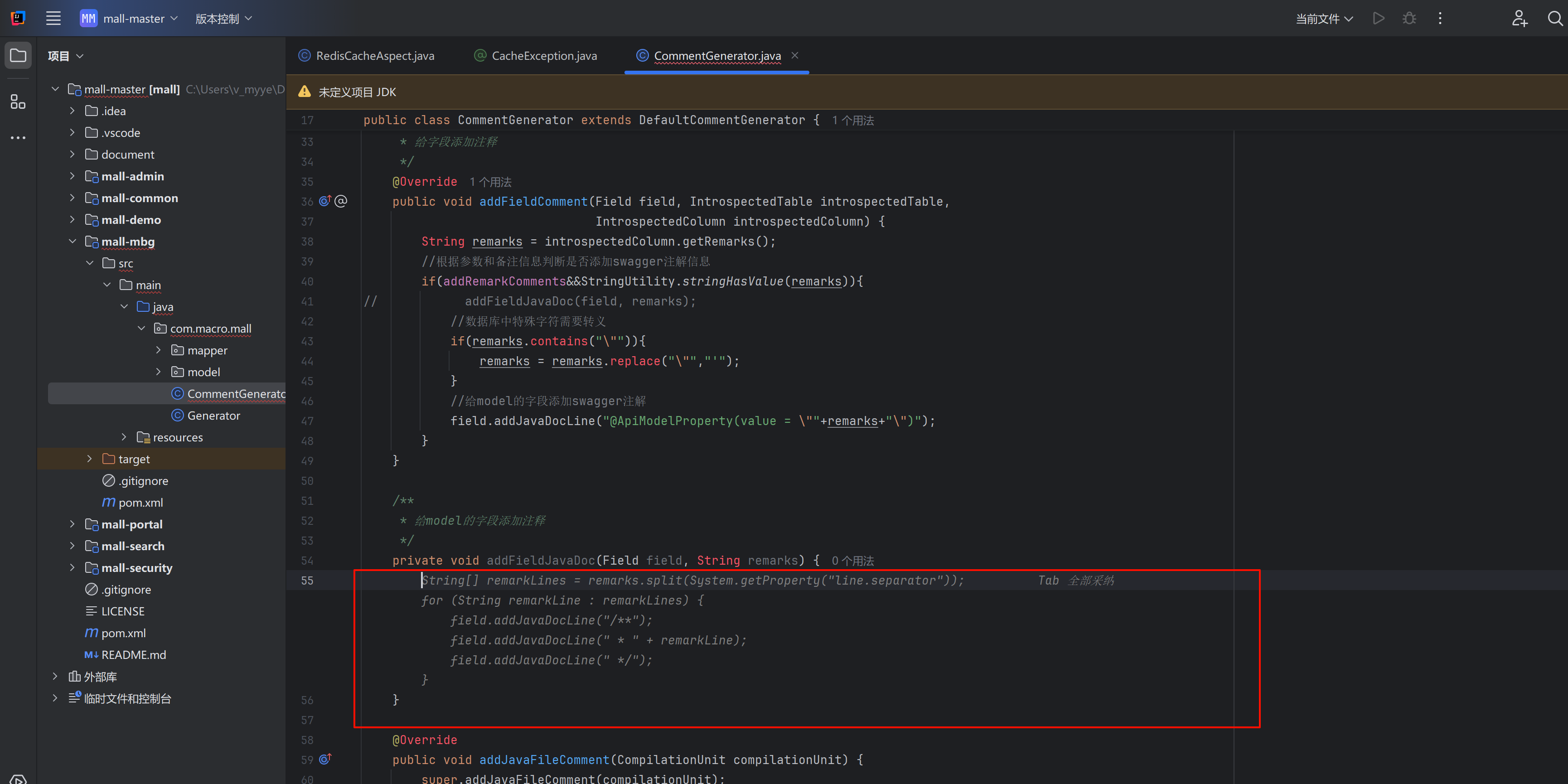Open pom.xml under mall-mbg

140,503
